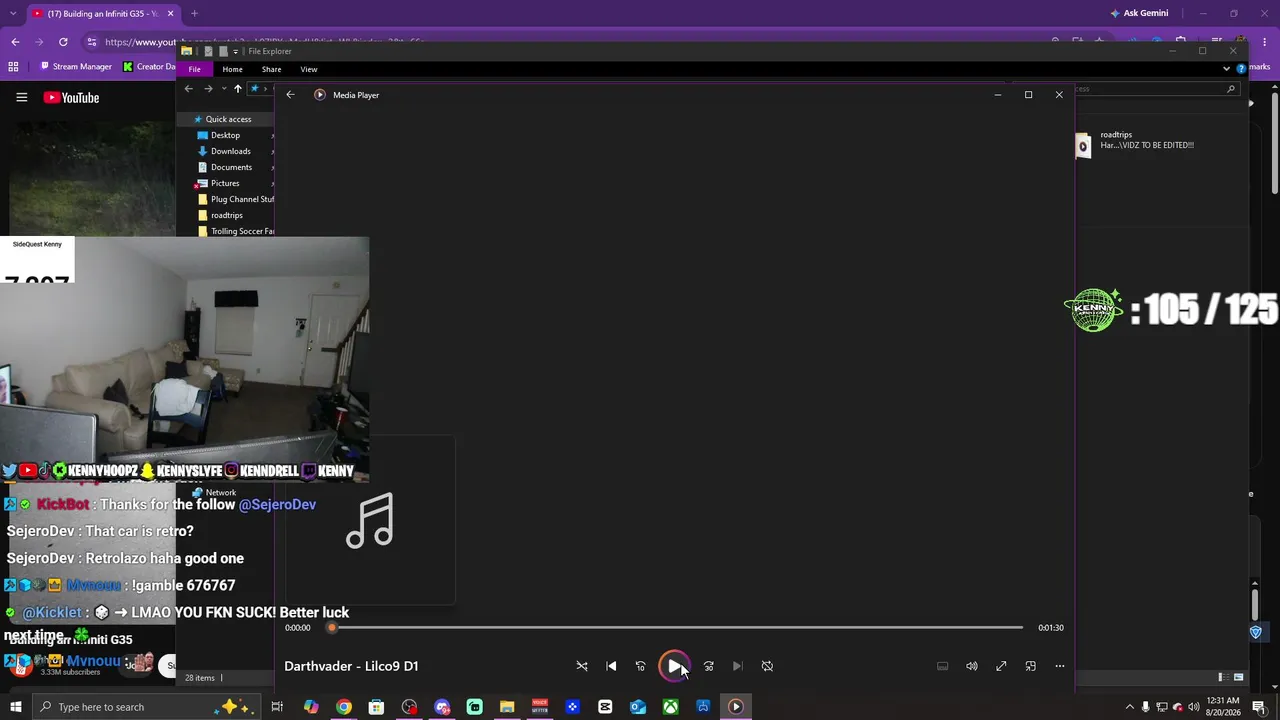Go to previous track in Media Player
The image size is (1280, 720).
click(611, 666)
